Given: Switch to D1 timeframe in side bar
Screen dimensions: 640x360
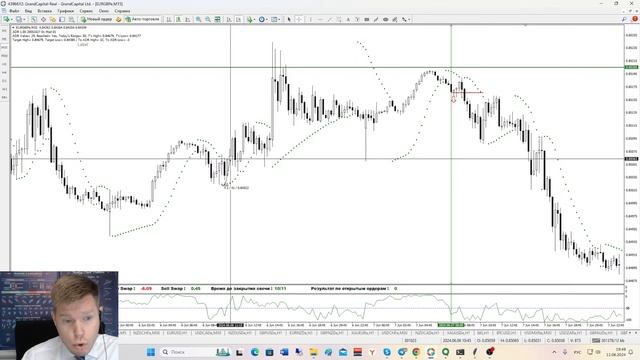Looking at the screenshot, I should tap(4, 81).
